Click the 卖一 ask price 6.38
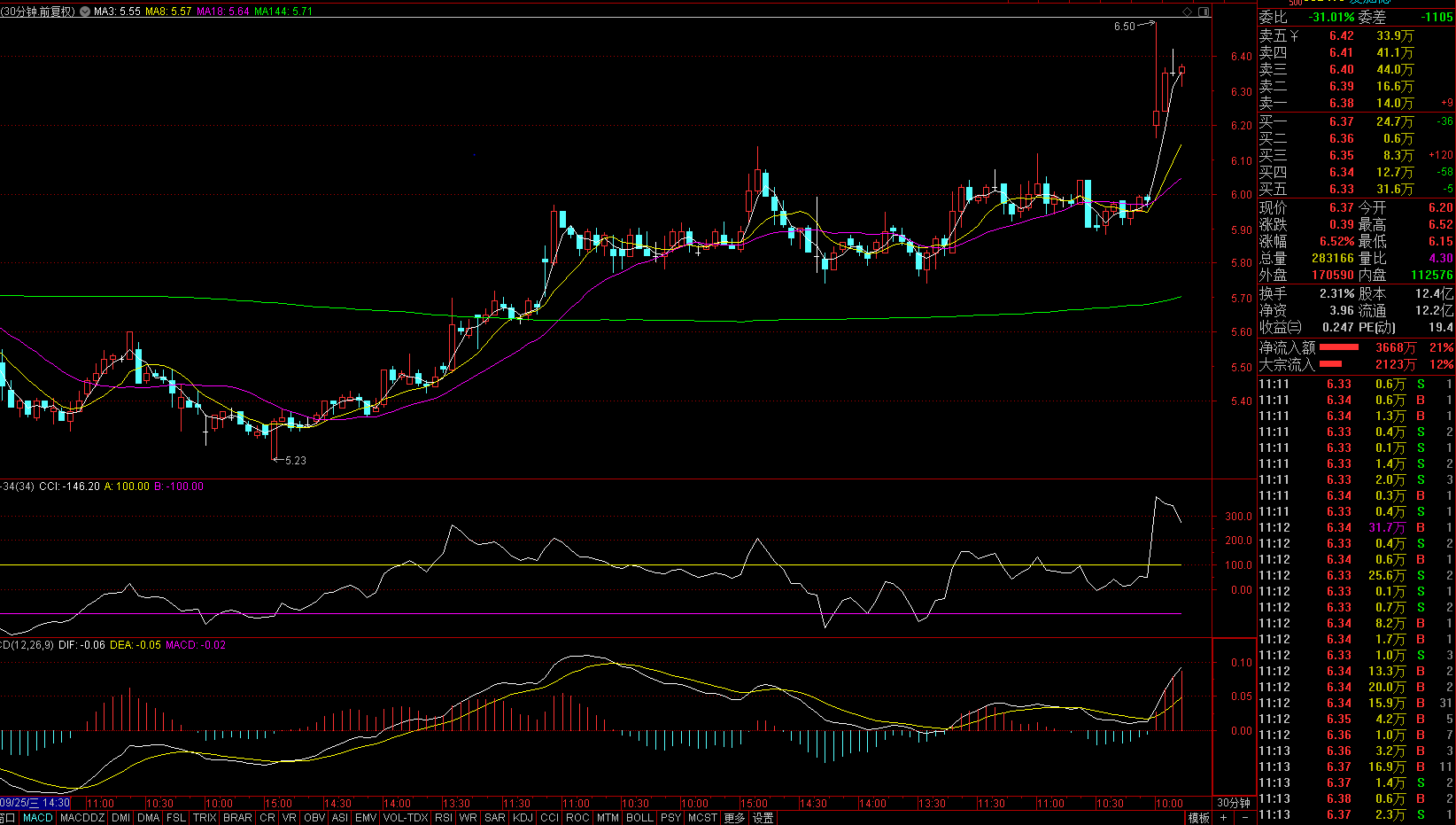The width and height of the screenshot is (1456, 825). [1341, 103]
